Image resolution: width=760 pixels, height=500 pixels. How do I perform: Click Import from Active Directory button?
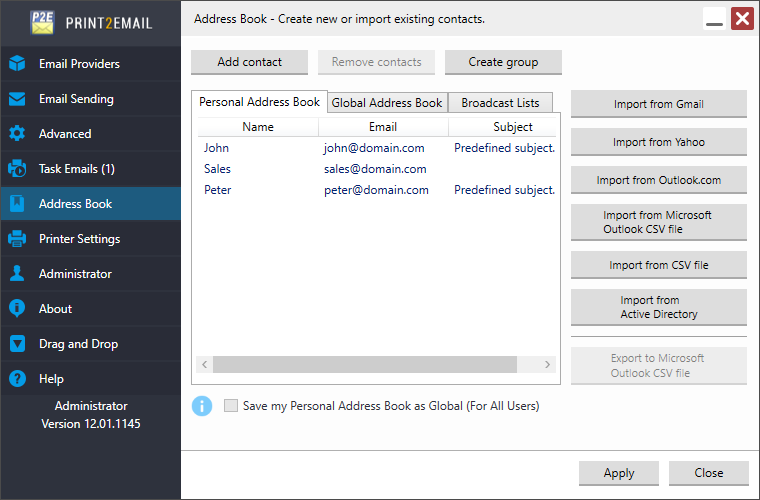coord(659,307)
